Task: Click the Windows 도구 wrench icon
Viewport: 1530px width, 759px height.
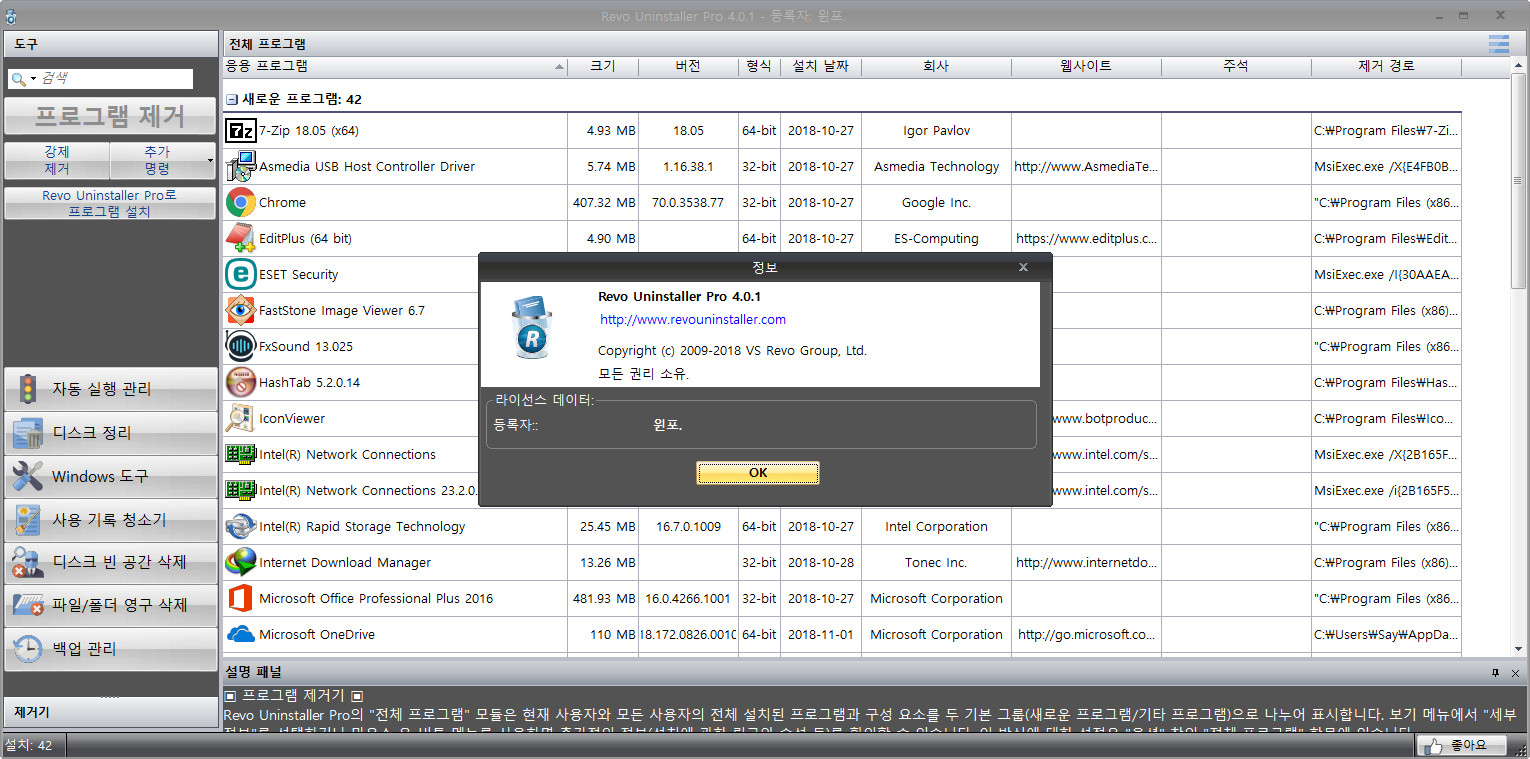Action: tap(27, 476)
